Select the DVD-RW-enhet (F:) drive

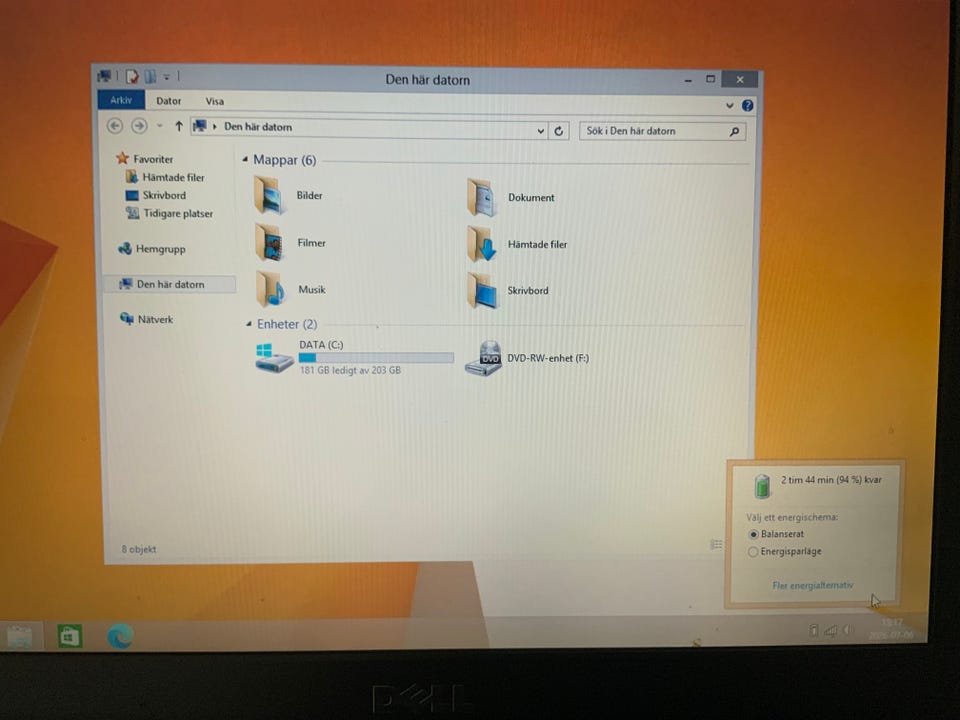pyautogui.click(x=527, y=358)
